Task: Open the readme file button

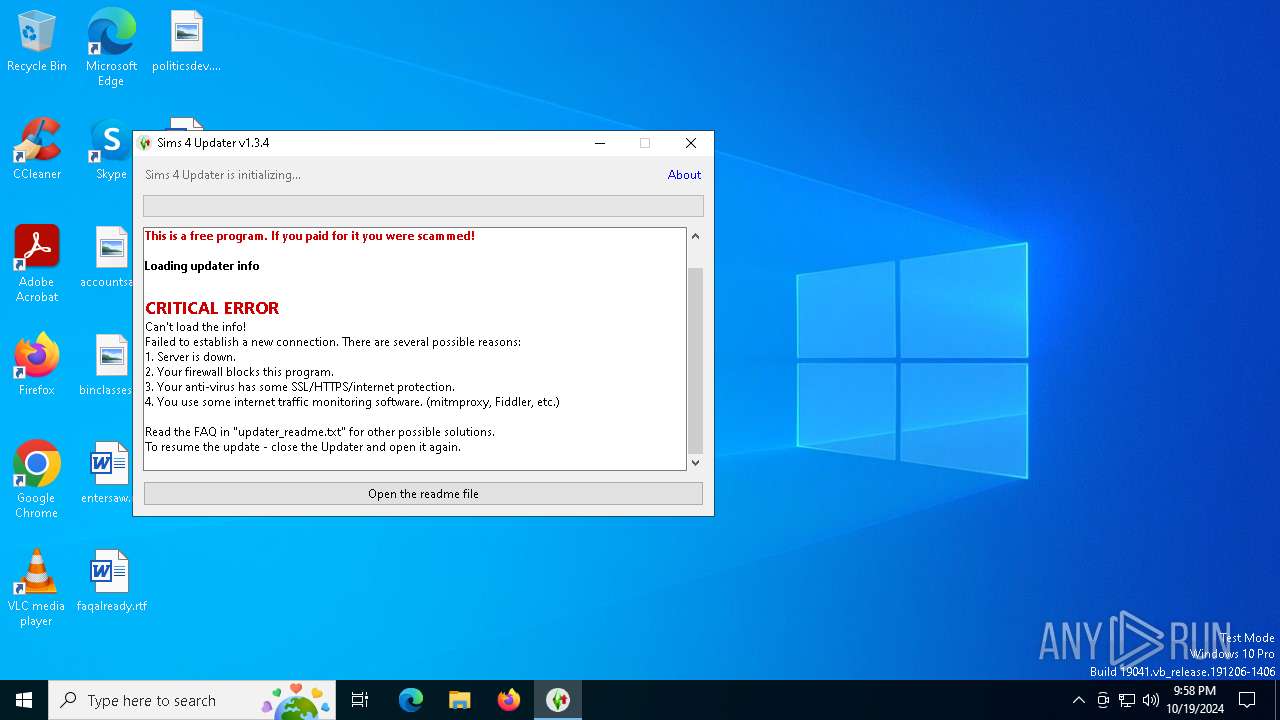Action: [423, 494]
